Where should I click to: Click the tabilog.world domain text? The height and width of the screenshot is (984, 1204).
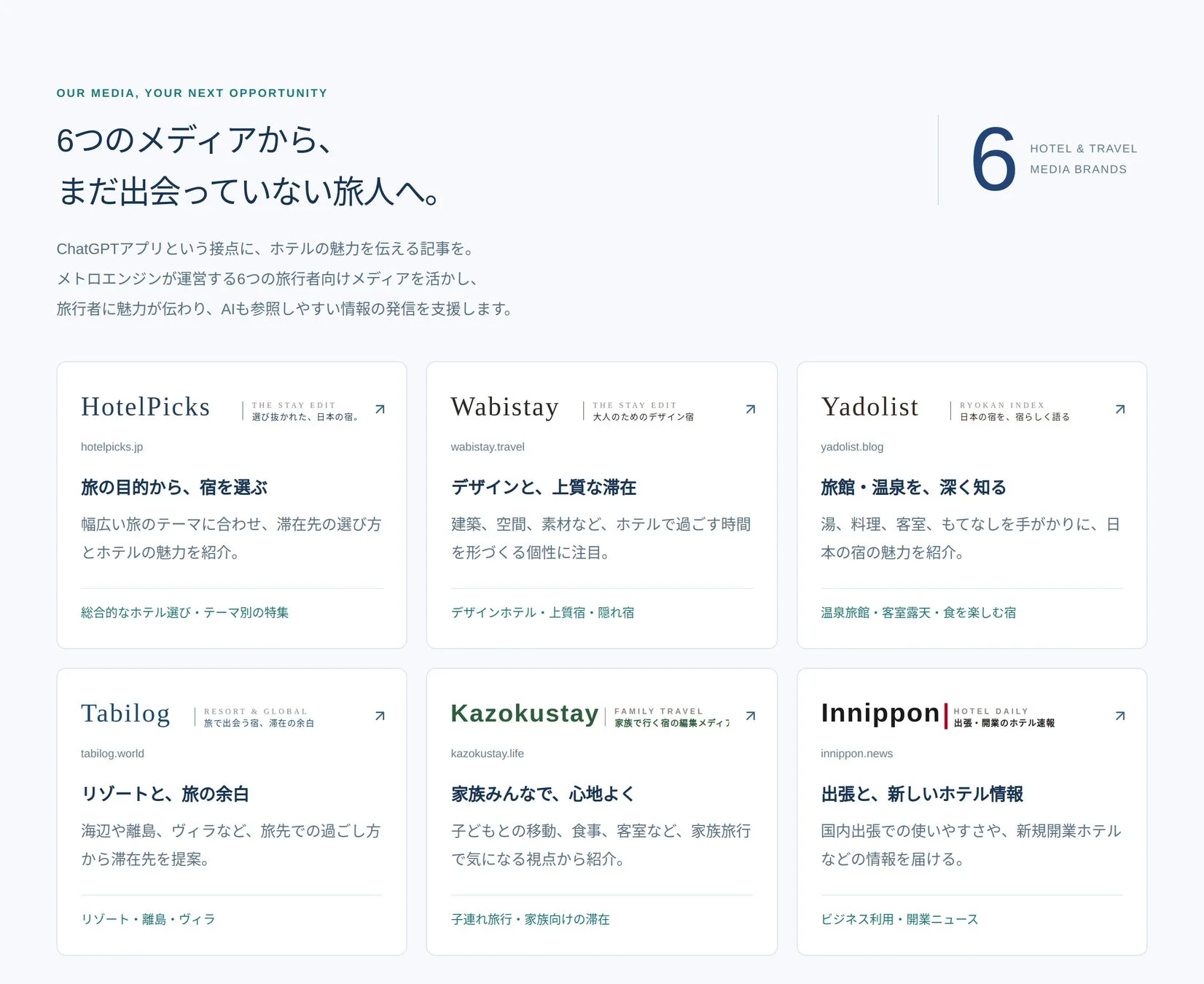tap(112, 754)
